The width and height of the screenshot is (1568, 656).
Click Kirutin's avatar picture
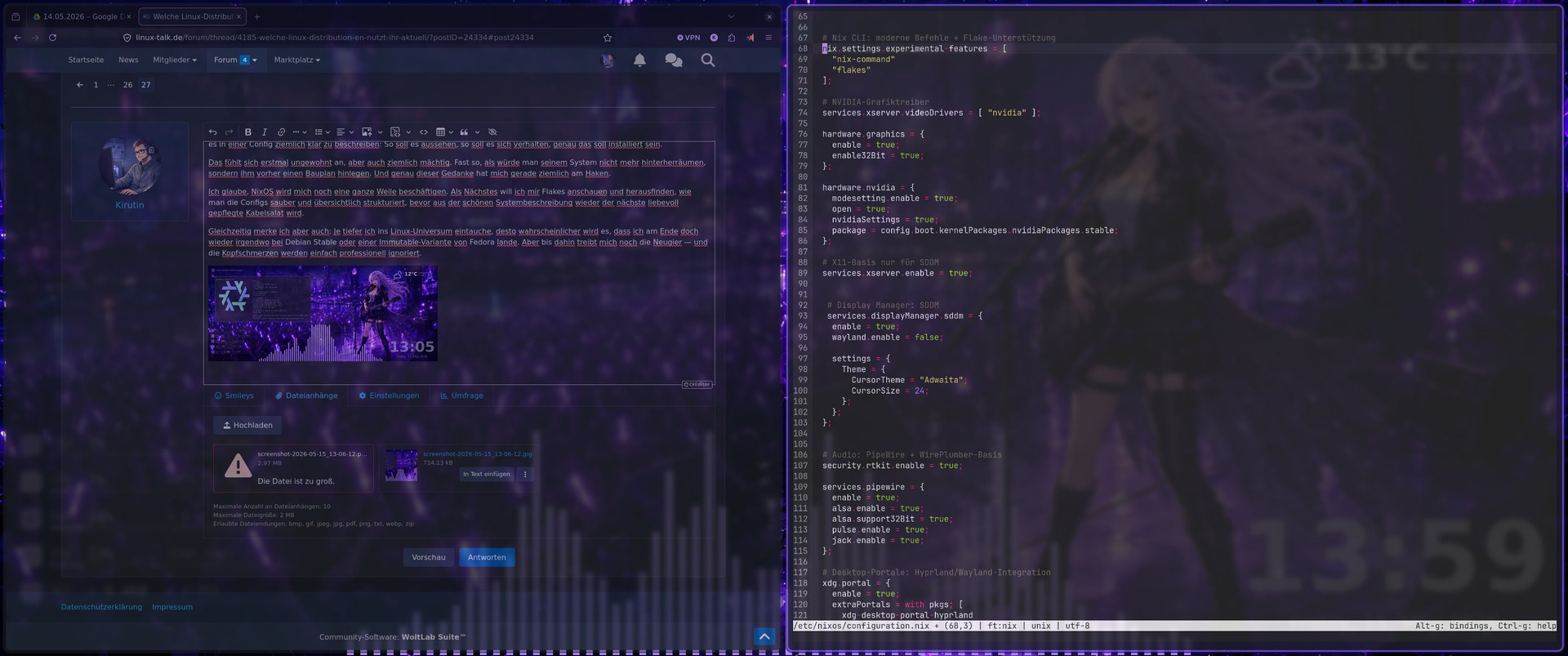tap(130, 166)
